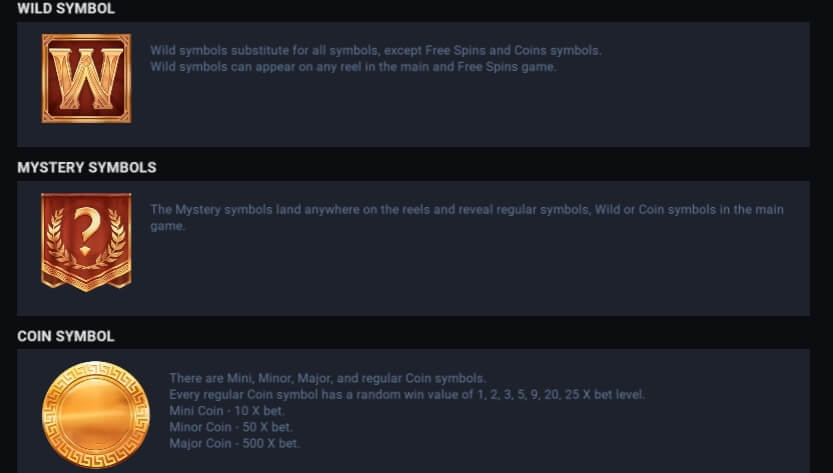Image resolution: width=833 pixels, height=473 pixels.
Task: Select the COIN SYMBOL heading
Action: (x=66, y=336)
